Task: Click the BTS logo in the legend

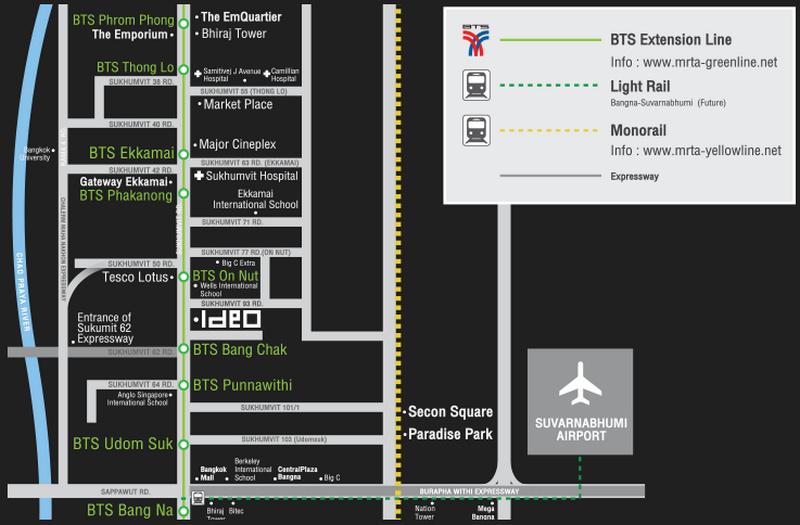Action: pyautogui.click(x=476, y=40)
